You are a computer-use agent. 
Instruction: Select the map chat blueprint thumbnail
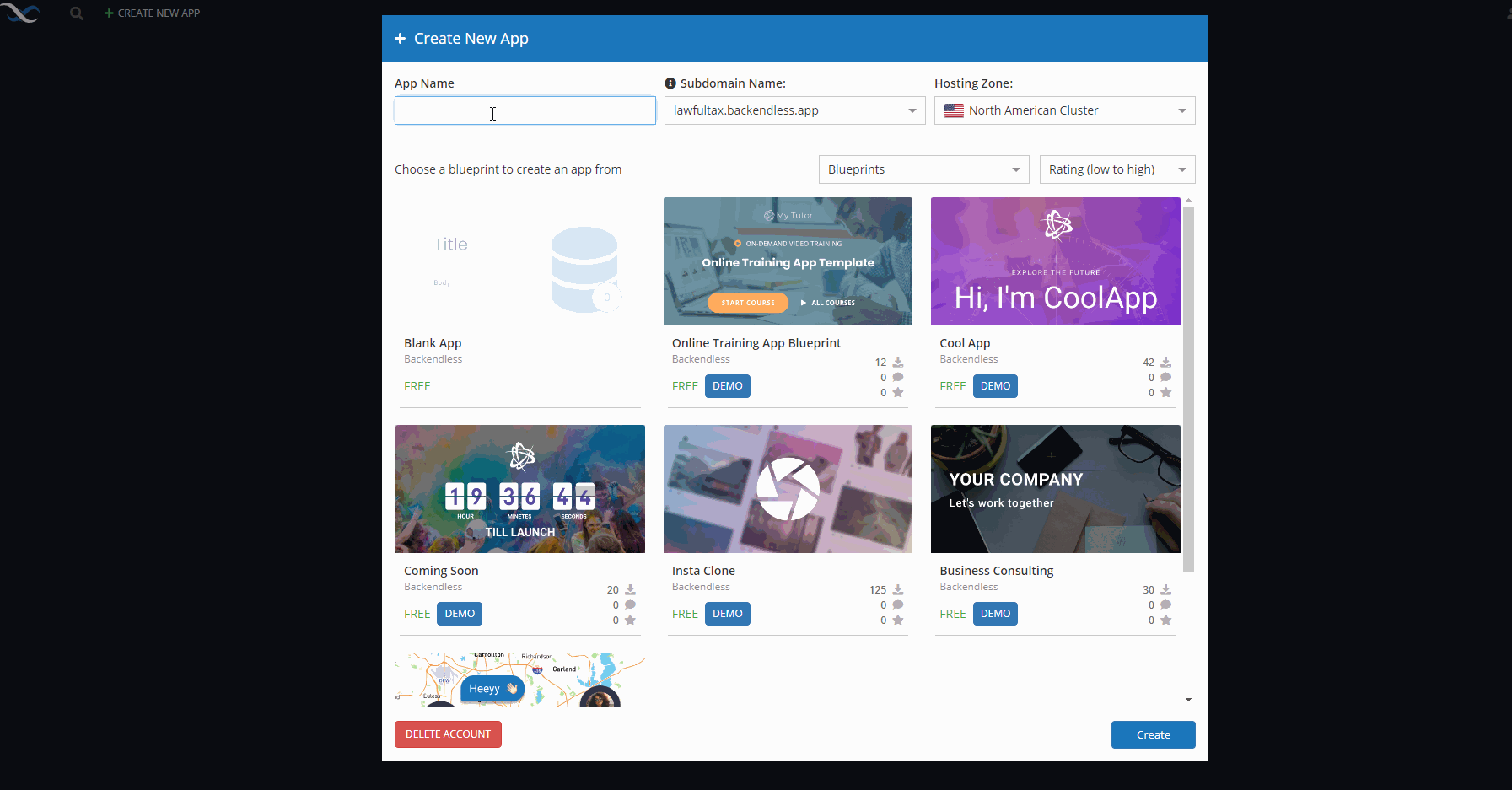(x=520, y=680)
